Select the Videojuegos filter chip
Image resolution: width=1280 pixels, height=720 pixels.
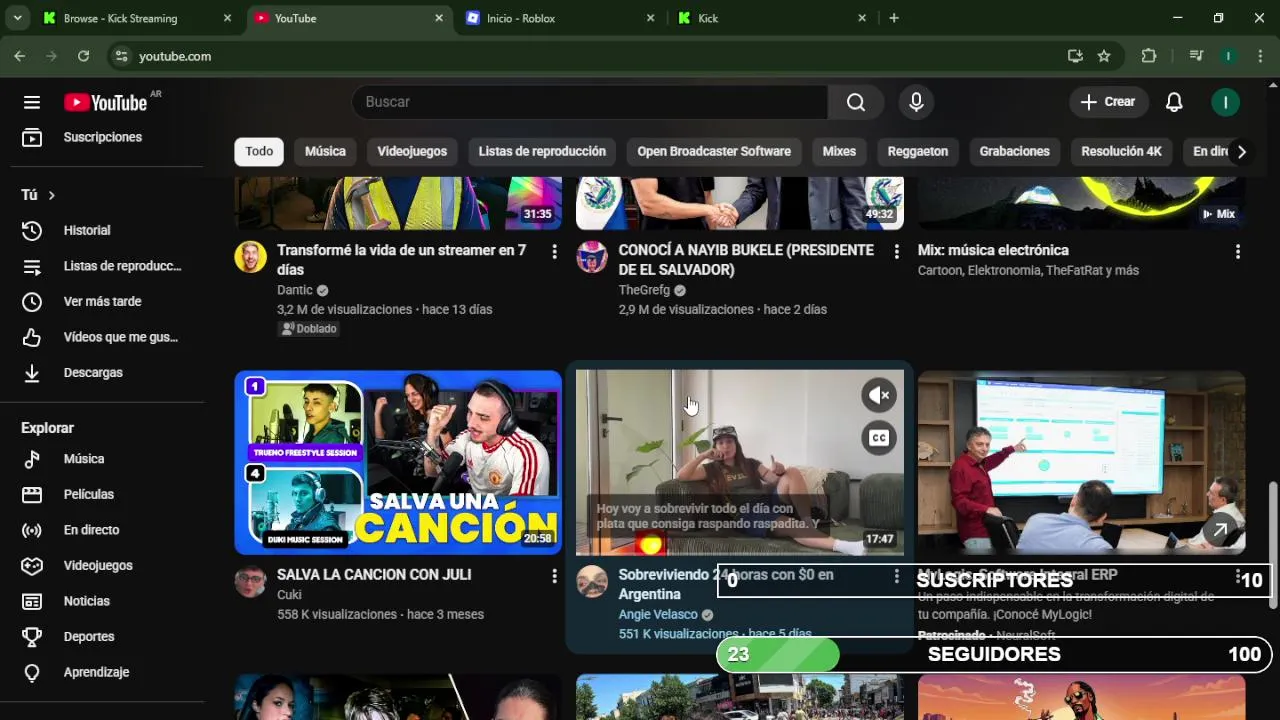412,152
